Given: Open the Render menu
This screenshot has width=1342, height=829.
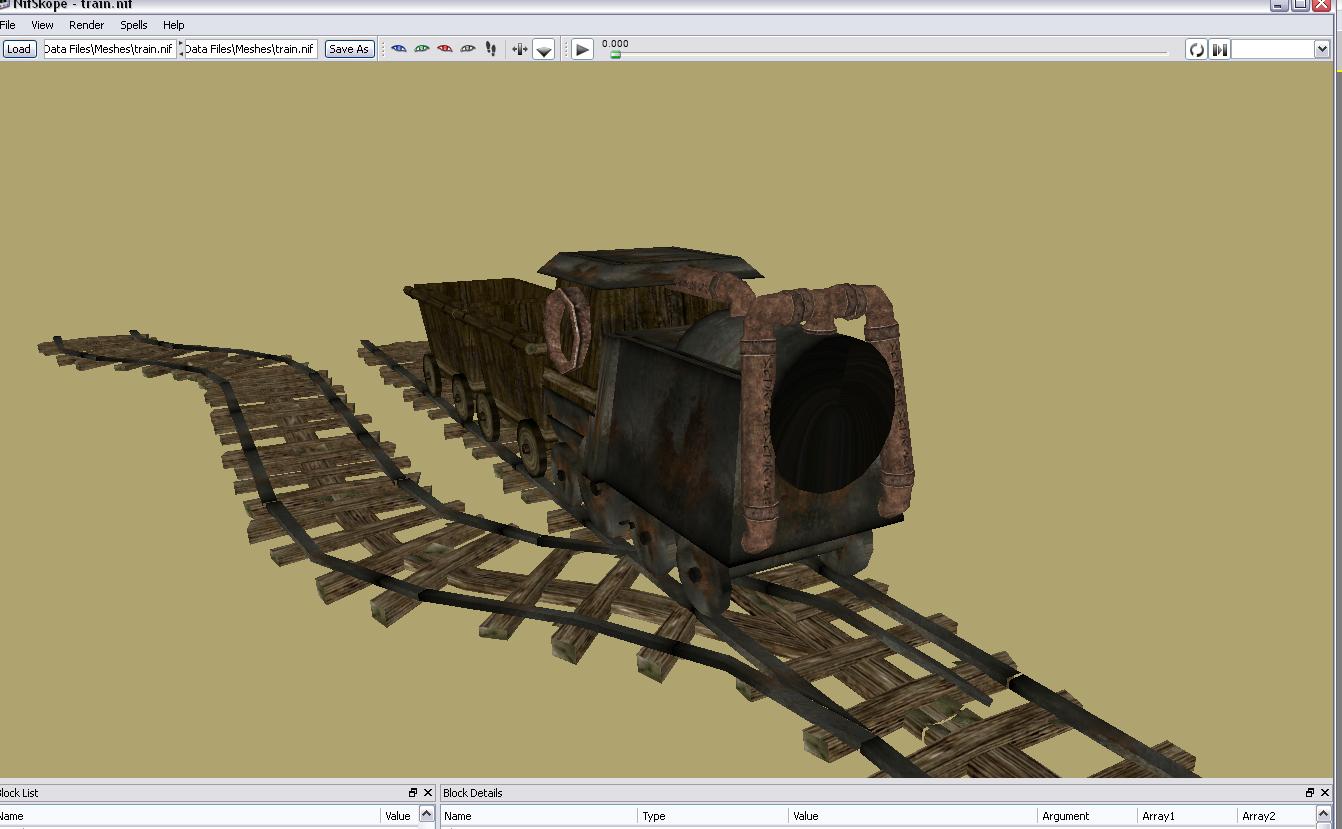Looking at the screenshot, I should [86, 25].
